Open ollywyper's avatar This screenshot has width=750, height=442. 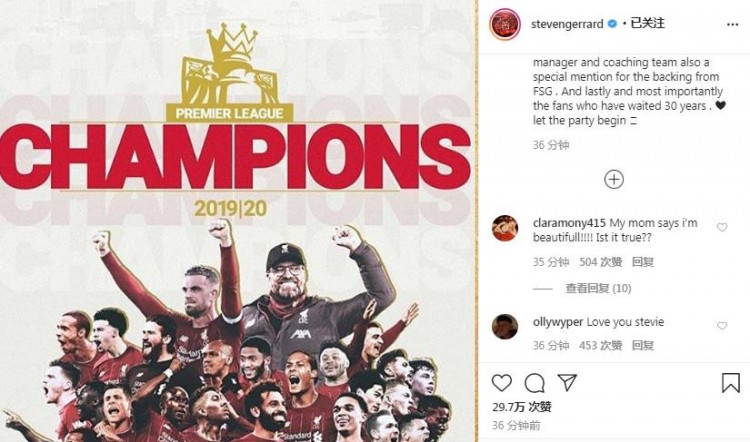pyautogui.click(x=505, y=327)
